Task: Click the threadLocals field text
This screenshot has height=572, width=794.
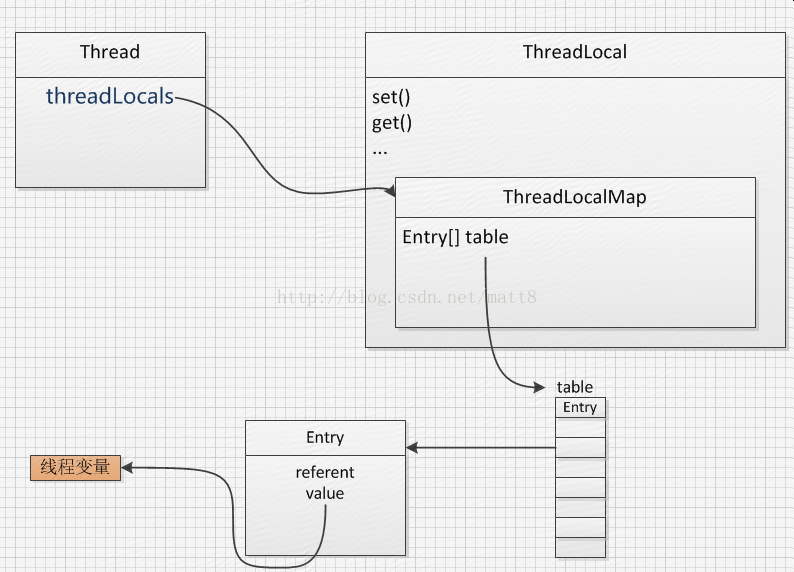Action: pos(110,96)
